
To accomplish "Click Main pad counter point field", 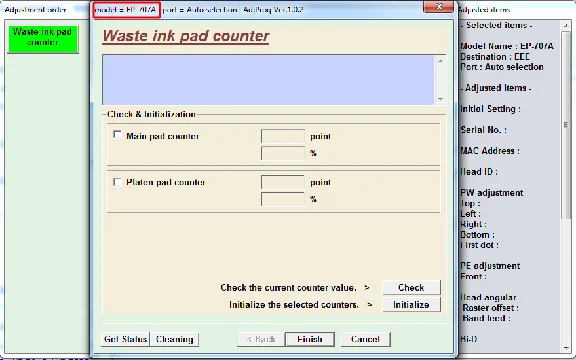I will coord(283,136).
